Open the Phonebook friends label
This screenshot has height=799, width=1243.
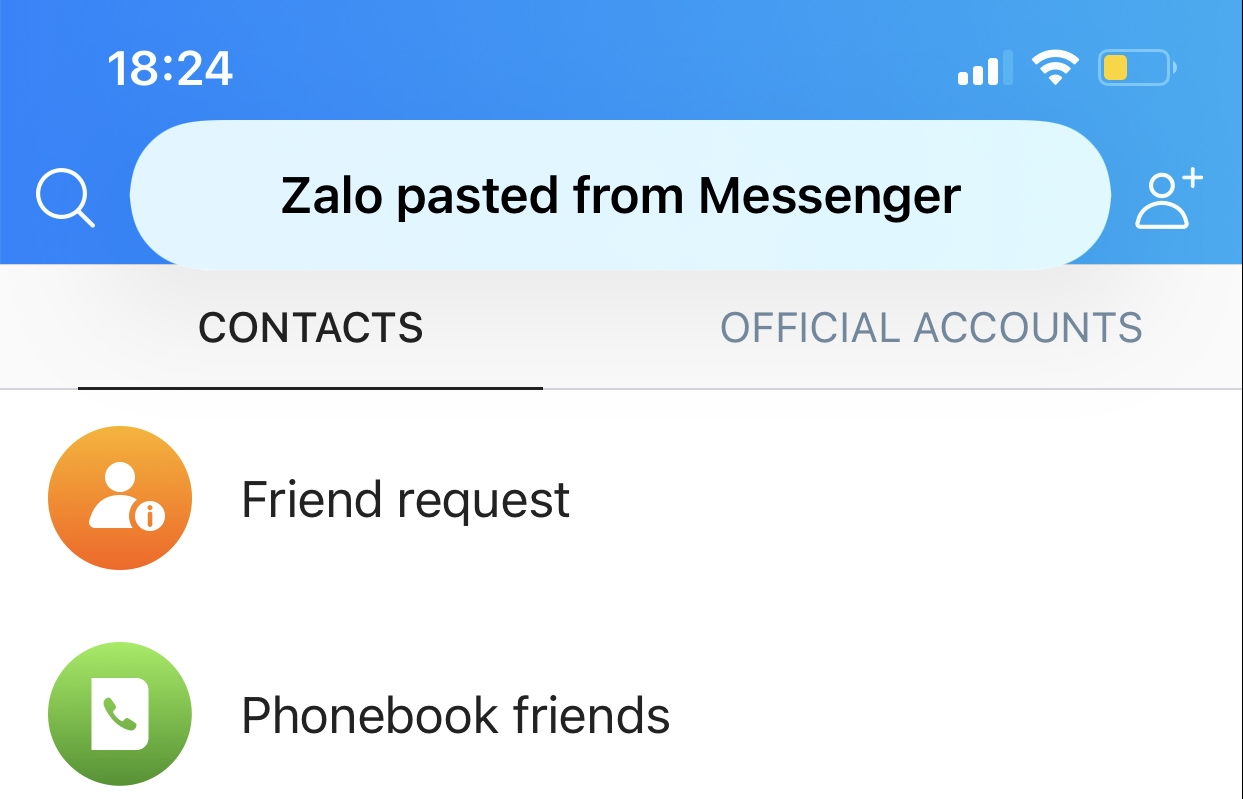455,715
